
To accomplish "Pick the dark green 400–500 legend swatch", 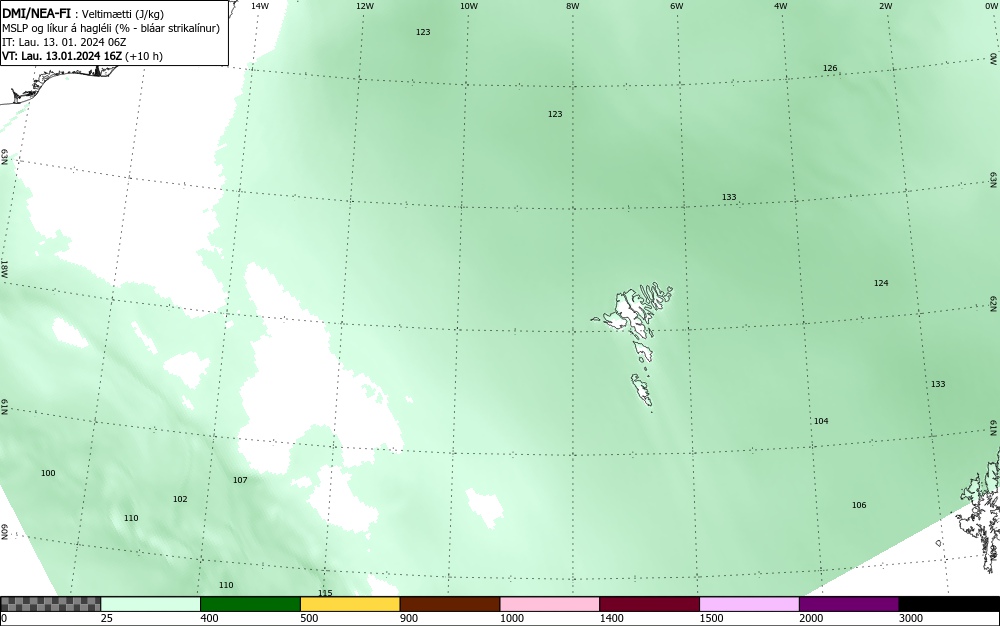I will pos(250,604).
